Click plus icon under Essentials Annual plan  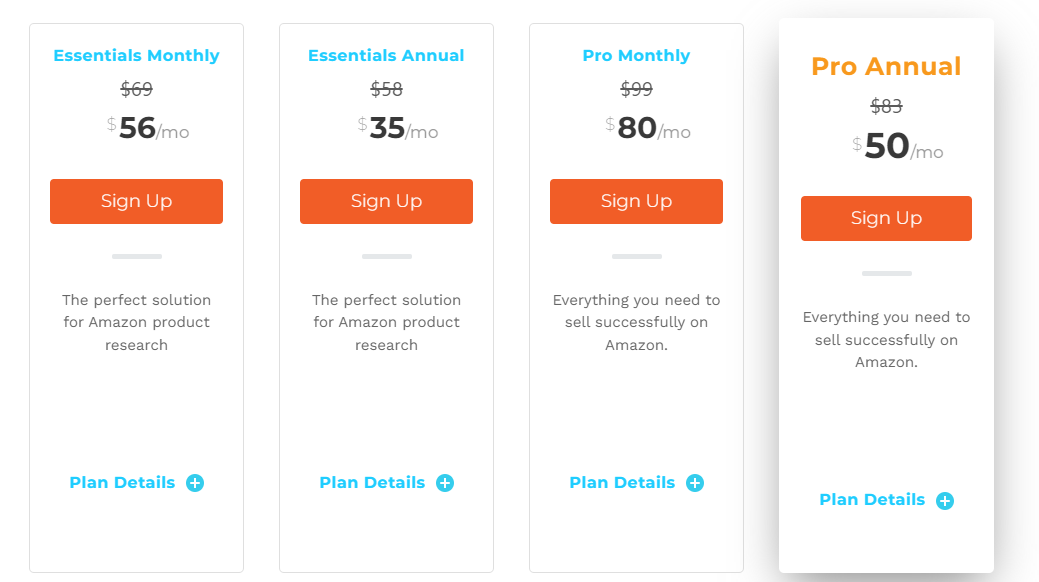[445, 483]
